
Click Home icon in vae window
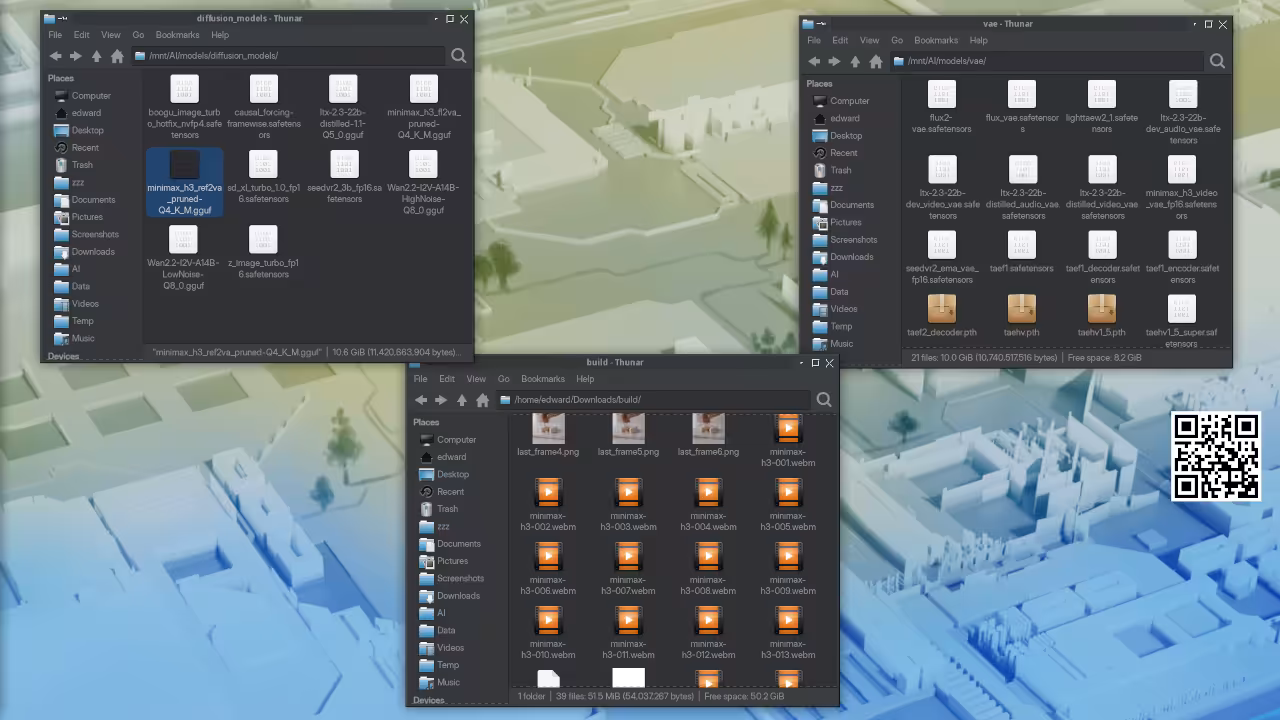click(876, 61)
